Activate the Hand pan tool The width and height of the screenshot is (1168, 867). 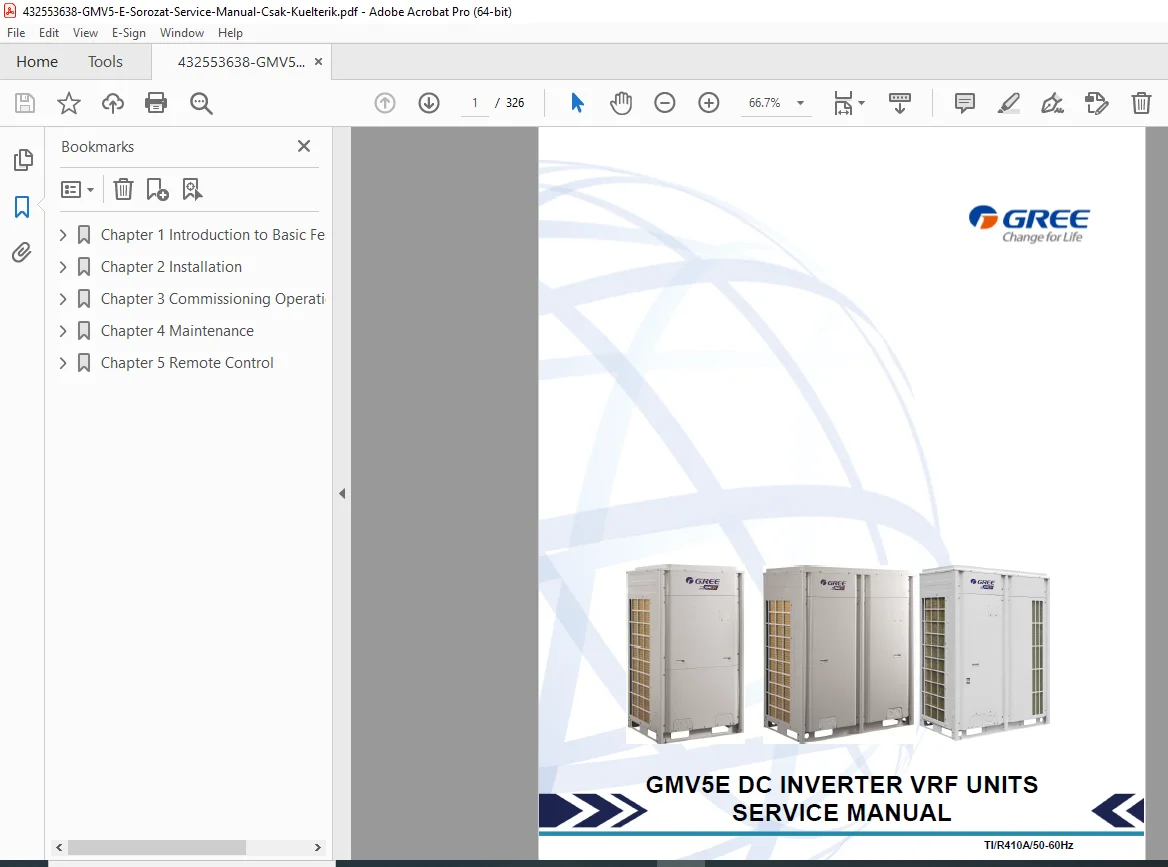[620, 103]
